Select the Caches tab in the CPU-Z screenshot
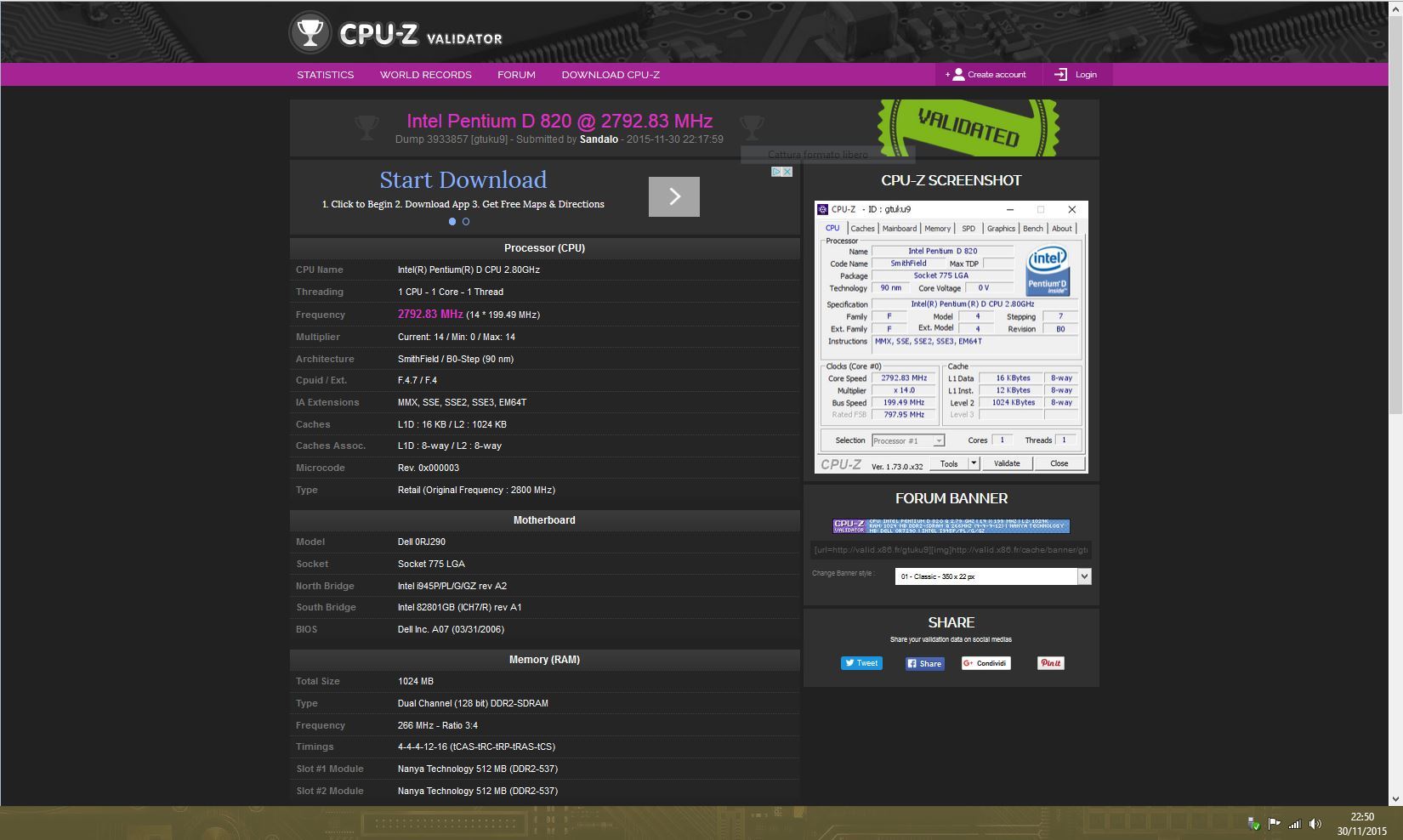Screen dimensions: 1403x840 862,229
